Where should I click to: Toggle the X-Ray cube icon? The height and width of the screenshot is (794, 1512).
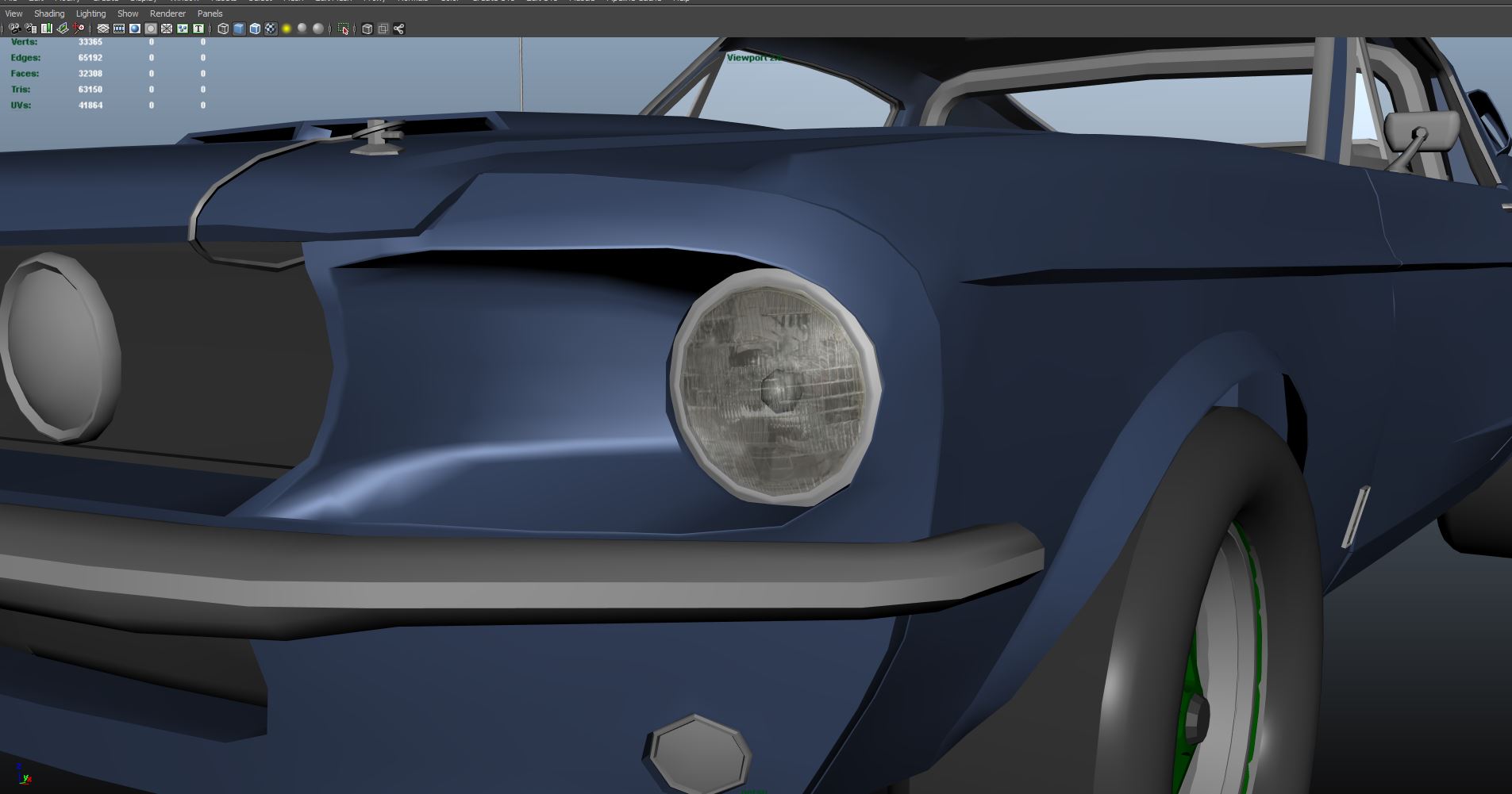367,29
